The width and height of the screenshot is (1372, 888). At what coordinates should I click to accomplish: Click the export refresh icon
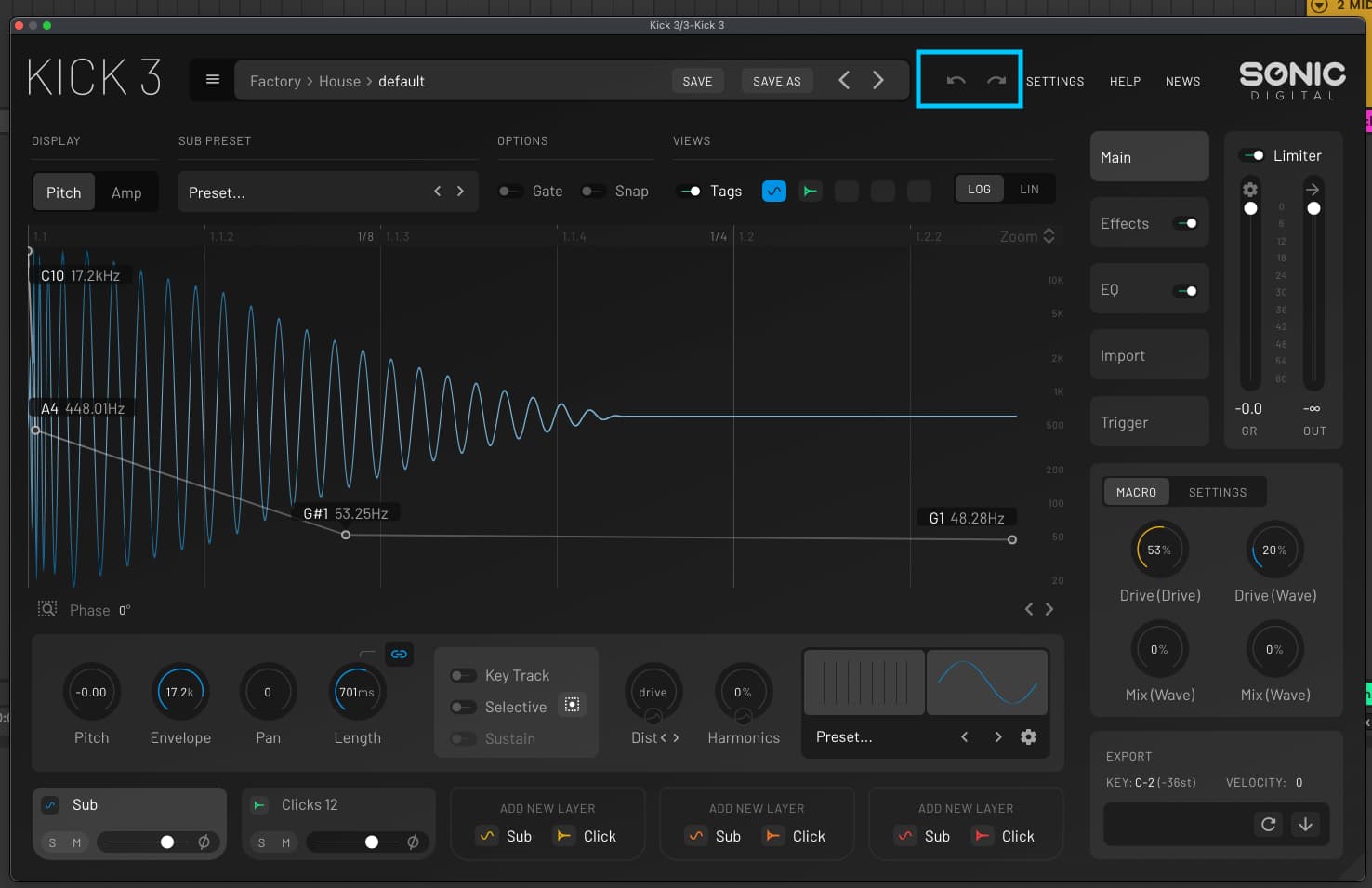click(x=1268, y=824)
